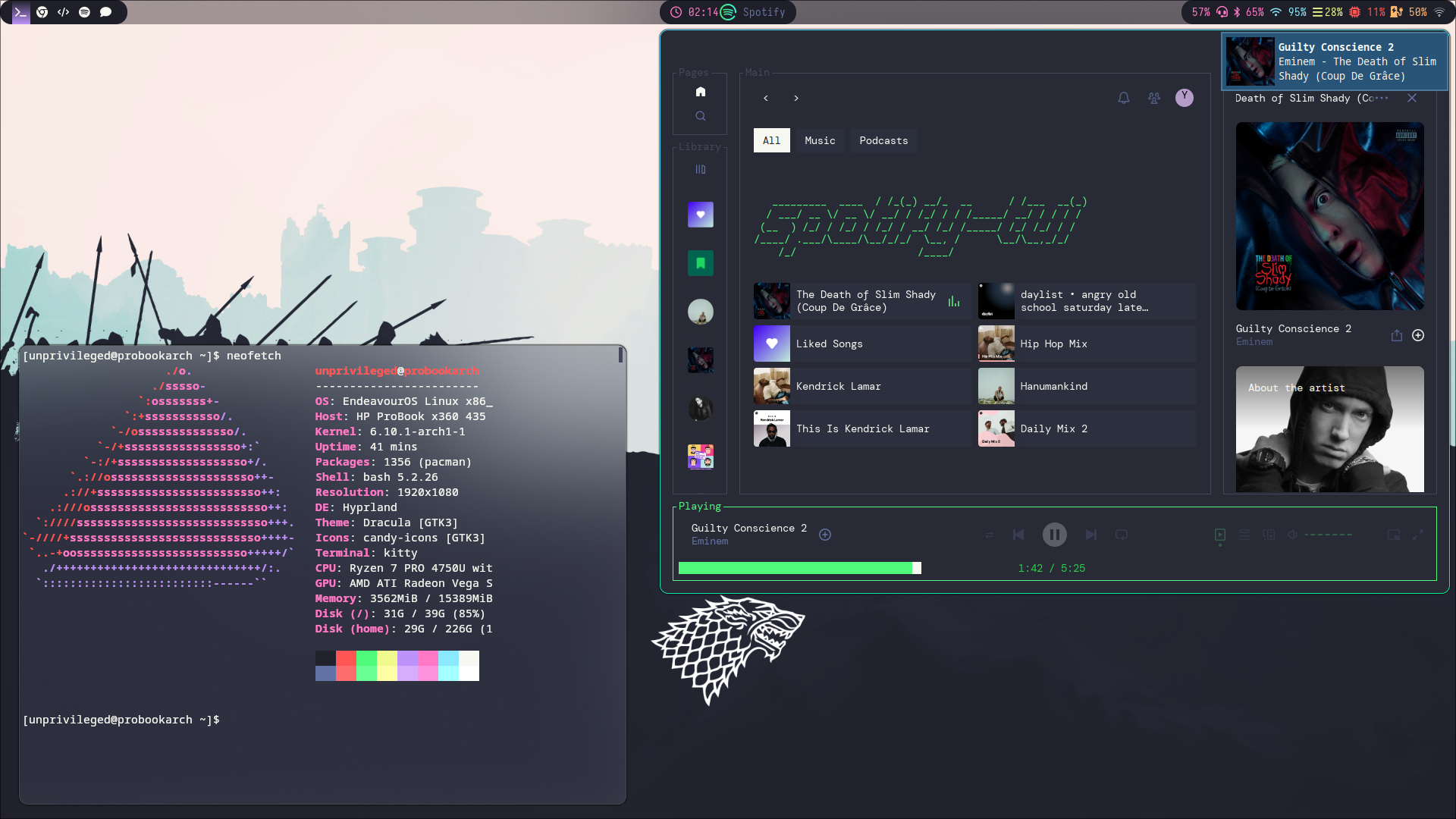Open the Home page in the sidebar
The height and width of the screenshot is (819, 1456).
click(x=699, y=91)
